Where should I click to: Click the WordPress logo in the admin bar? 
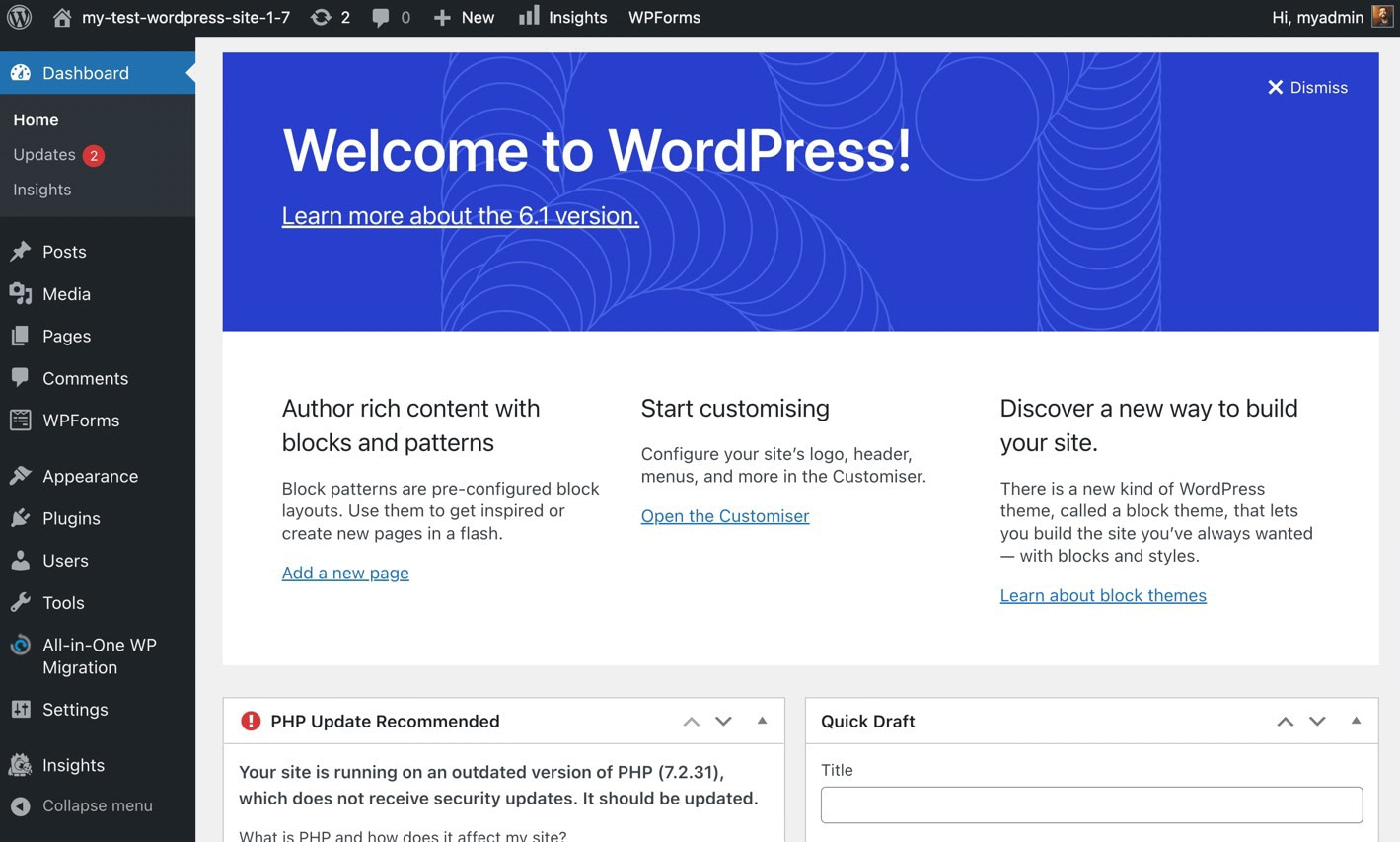(x=19, y=17)
